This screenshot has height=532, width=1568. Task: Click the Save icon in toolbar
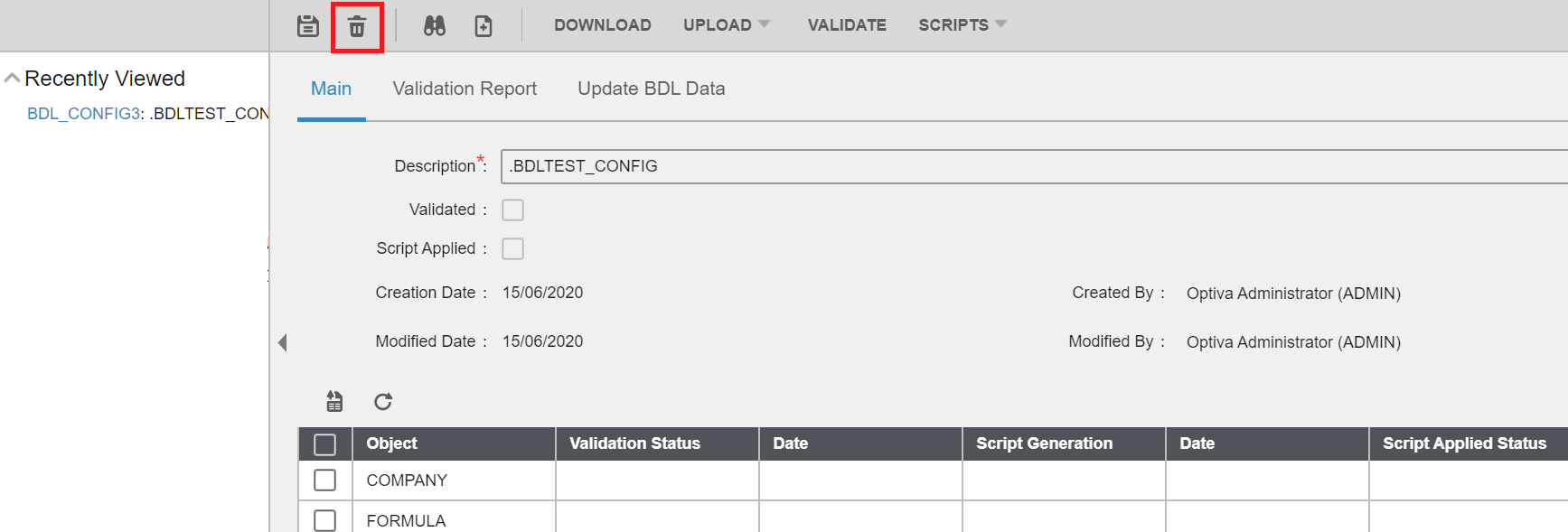pyautogui.click(x=308, y=26)
